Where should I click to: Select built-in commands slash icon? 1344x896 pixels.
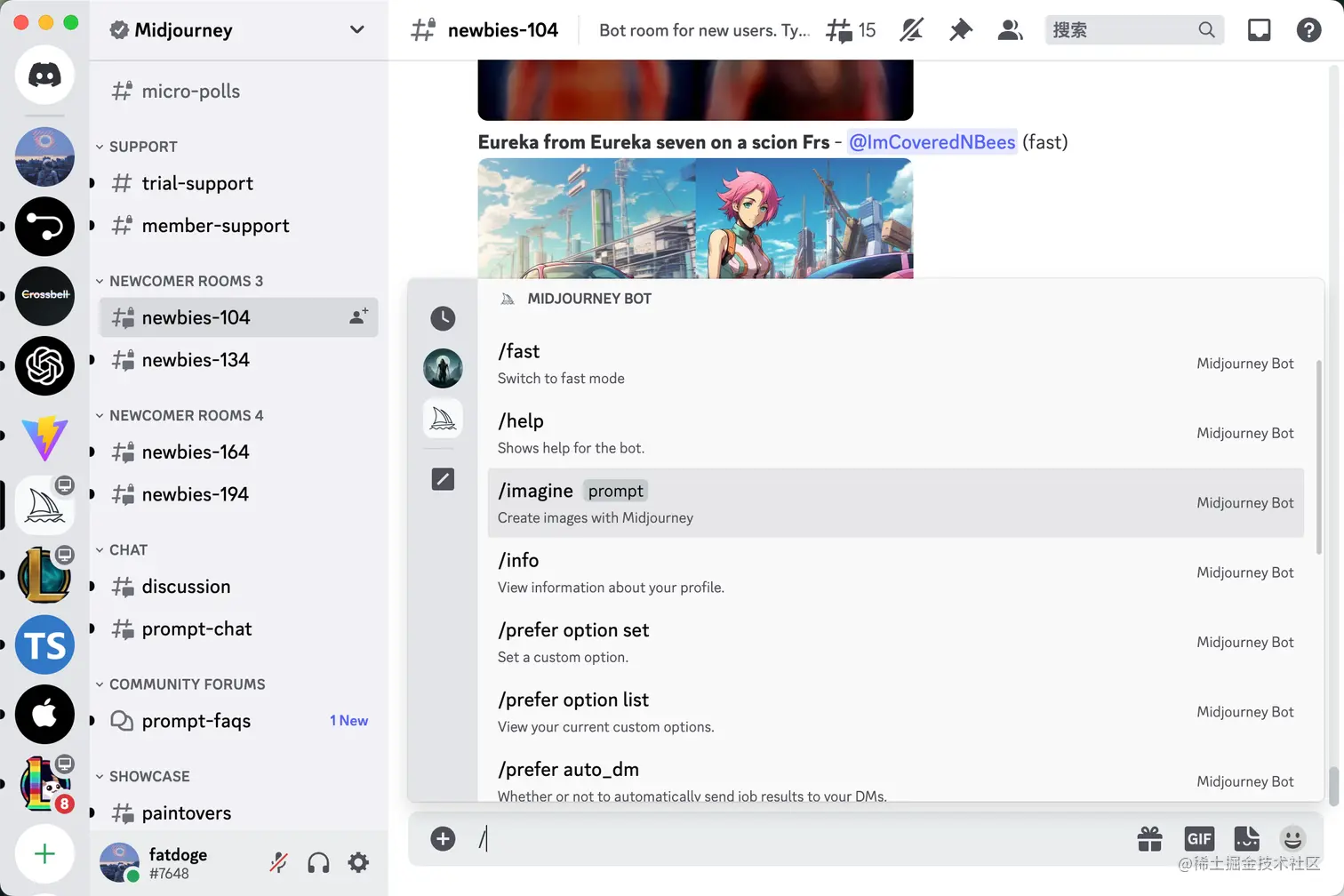443,479
